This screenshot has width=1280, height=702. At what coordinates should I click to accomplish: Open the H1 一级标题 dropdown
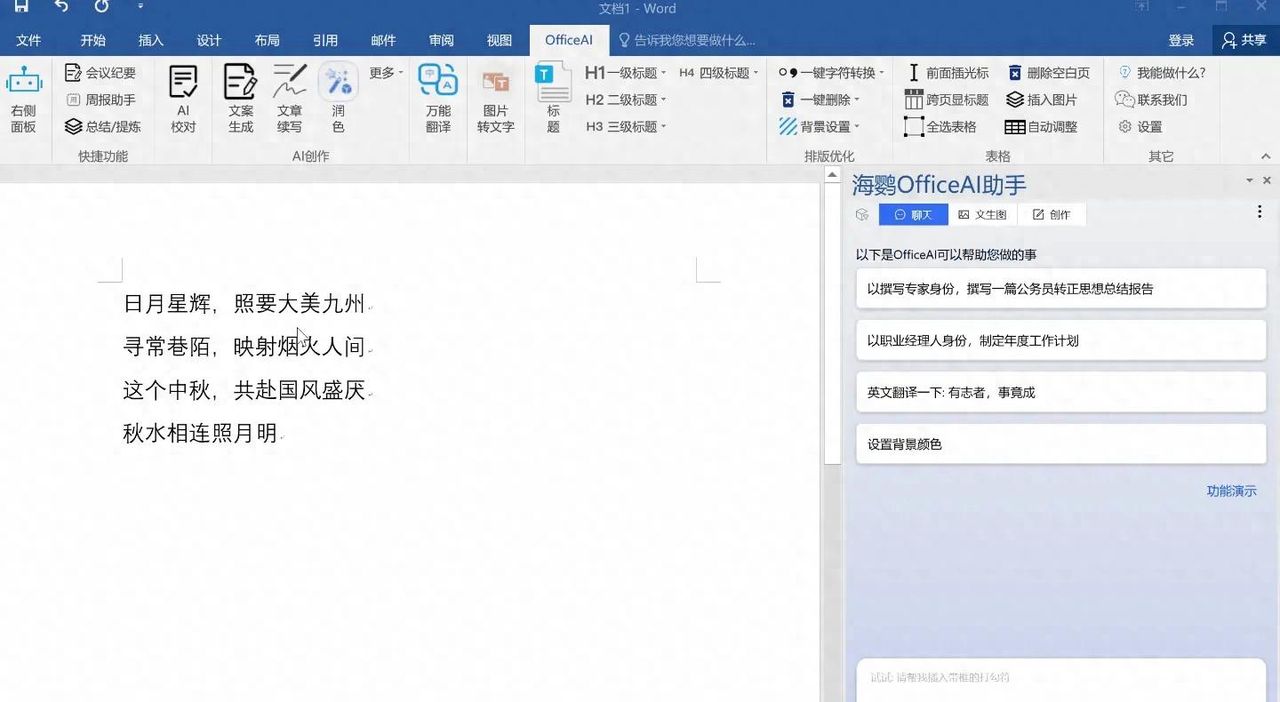[626, 73]
